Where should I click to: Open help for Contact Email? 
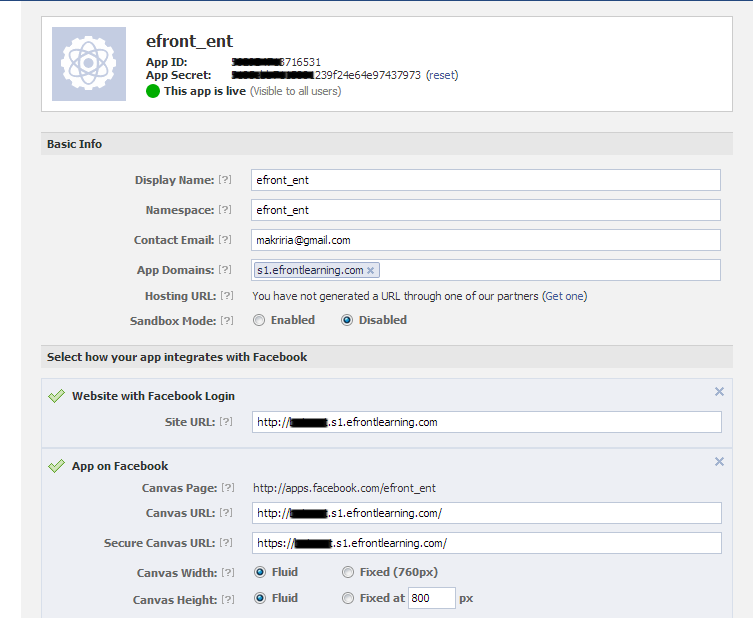point(225,240)
